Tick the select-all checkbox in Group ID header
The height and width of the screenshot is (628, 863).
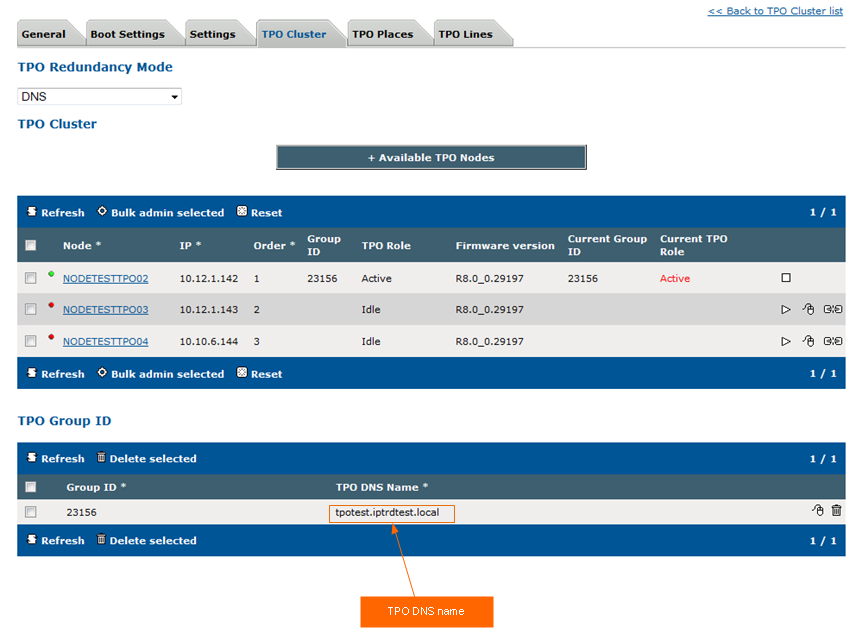pos(31,487)
